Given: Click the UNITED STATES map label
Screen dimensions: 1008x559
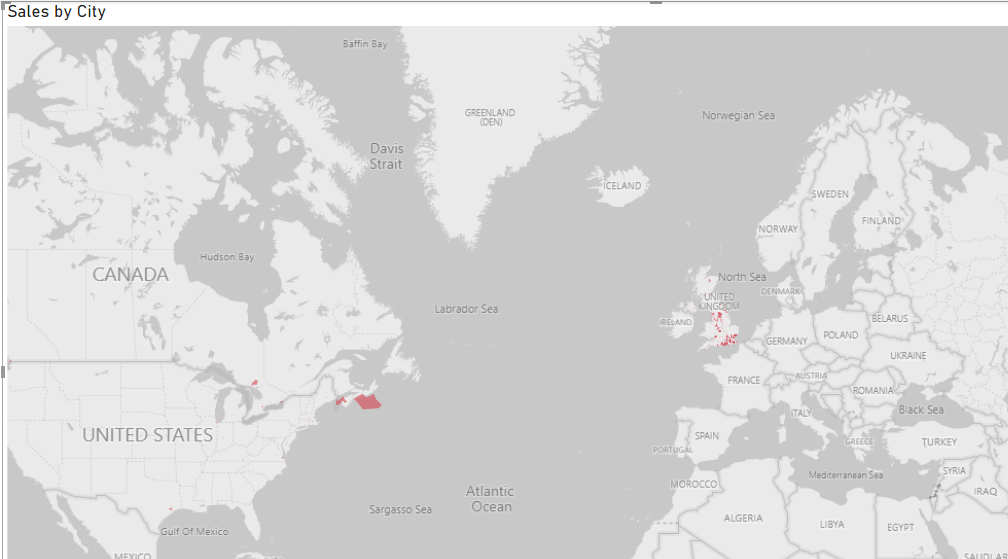Looking at the screenshot, I should [x=147, y=435].
